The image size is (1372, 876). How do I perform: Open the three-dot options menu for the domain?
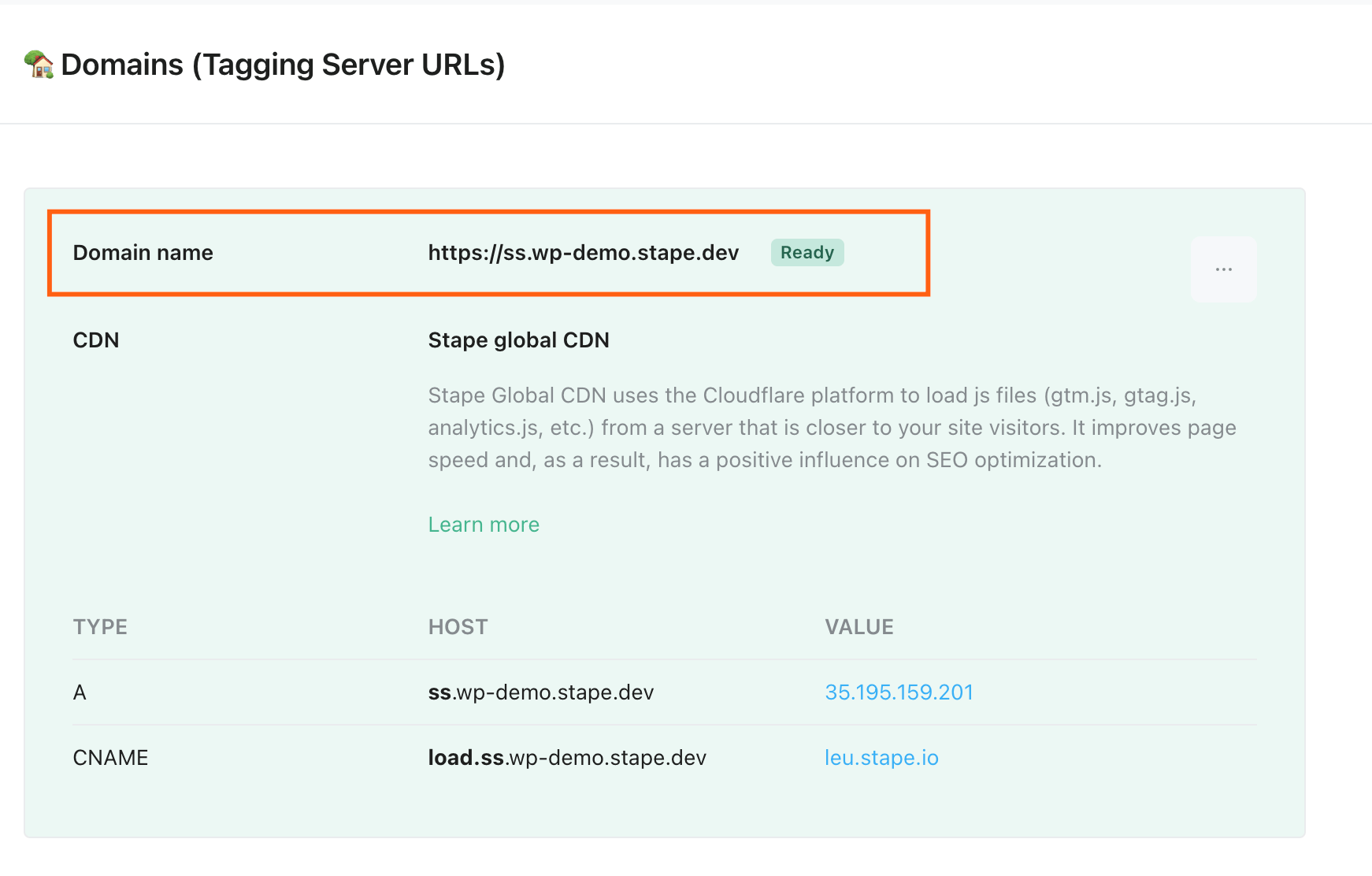[x=1224, y=269]
